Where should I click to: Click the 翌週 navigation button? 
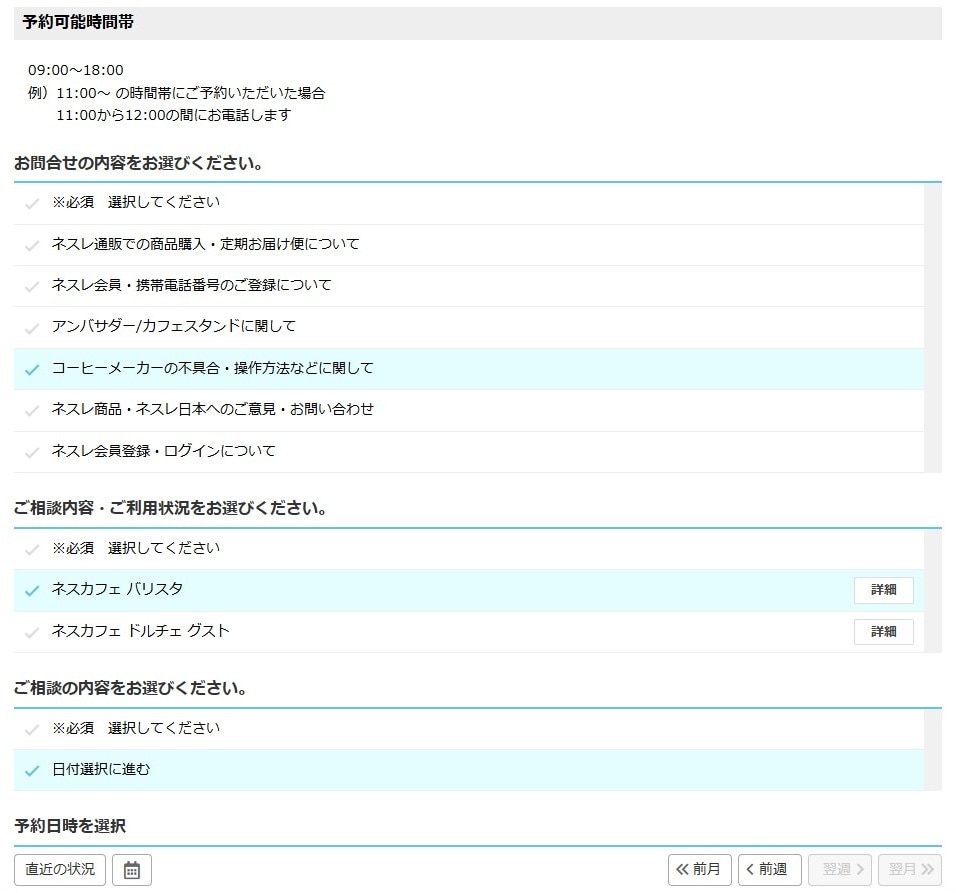tap(840, 869)
